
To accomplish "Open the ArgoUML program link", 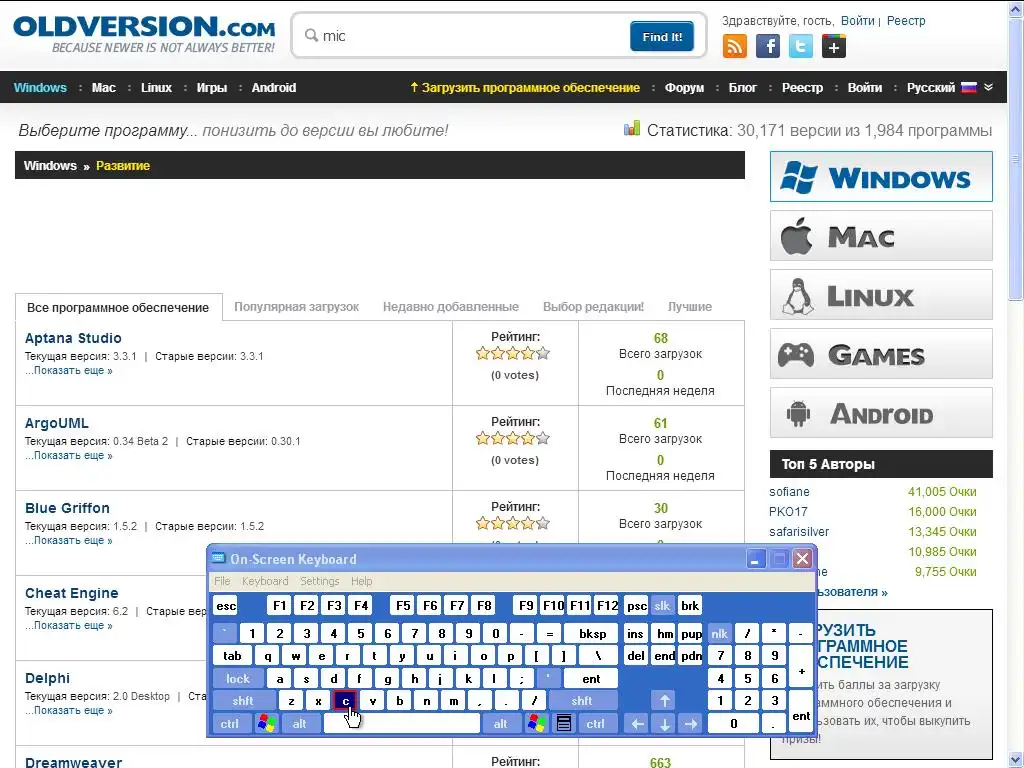I will (57, 423).
